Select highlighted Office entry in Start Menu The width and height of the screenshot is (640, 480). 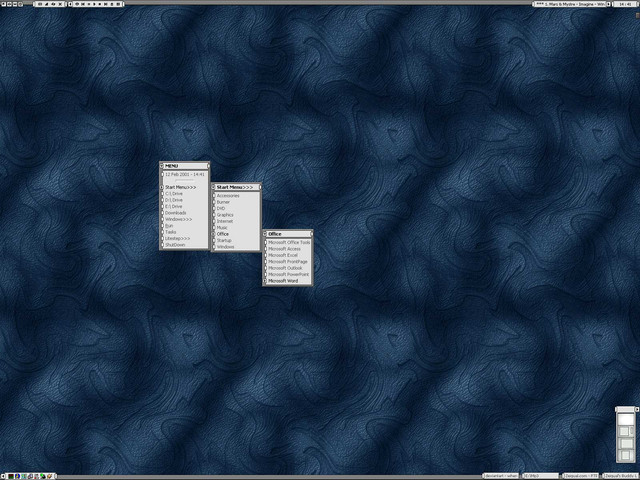(x=236, y=234)
